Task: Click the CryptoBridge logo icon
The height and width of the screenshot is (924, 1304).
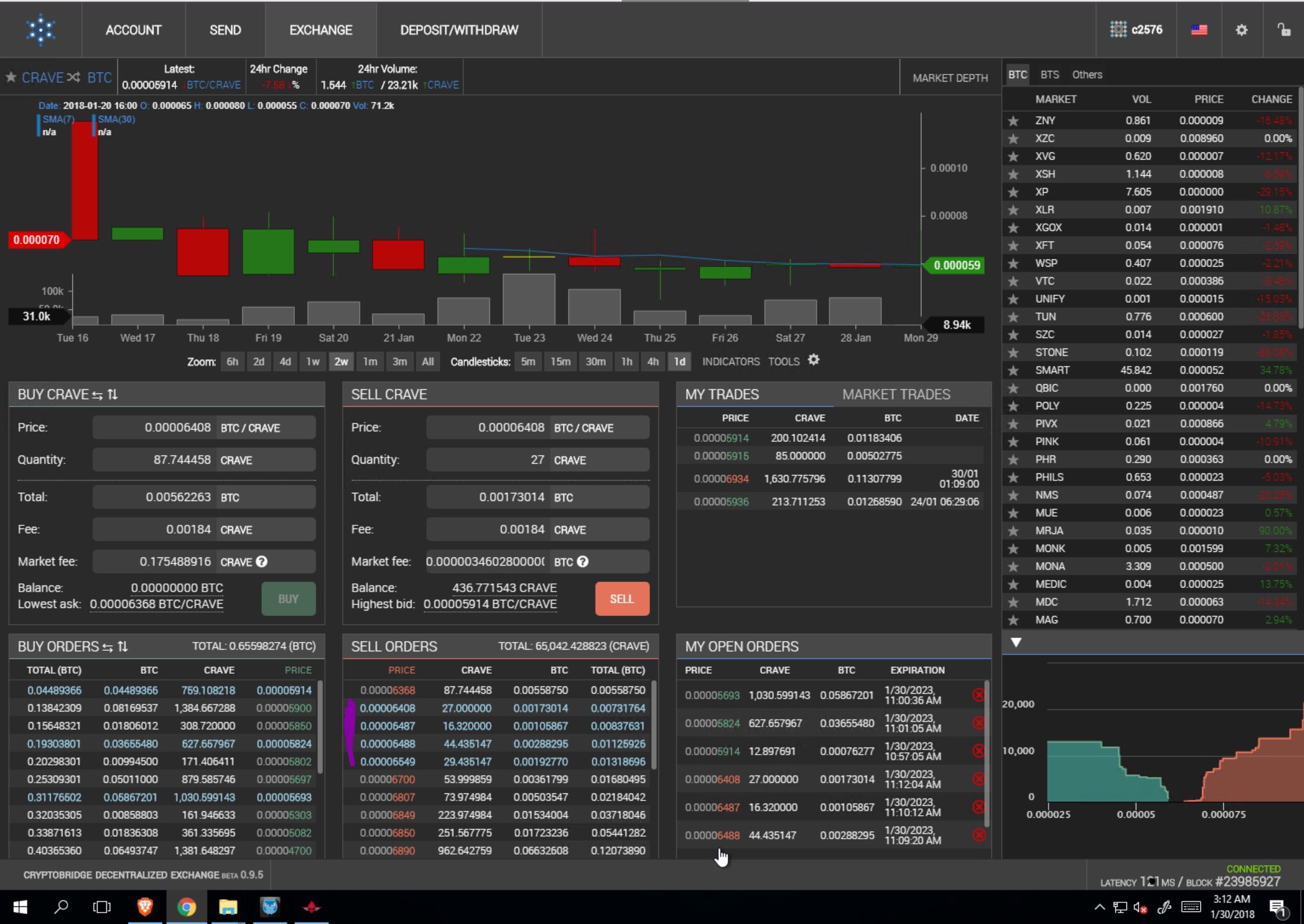Action: point(41,30)
